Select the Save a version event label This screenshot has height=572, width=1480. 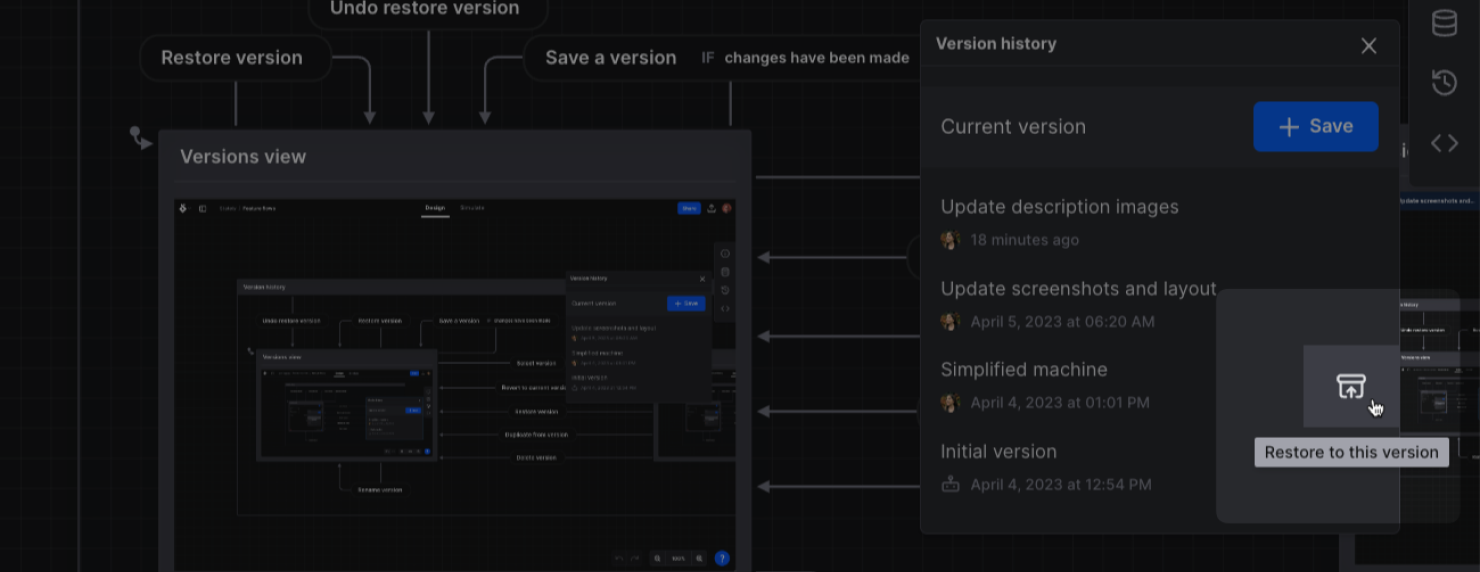(x=610, y=58)
